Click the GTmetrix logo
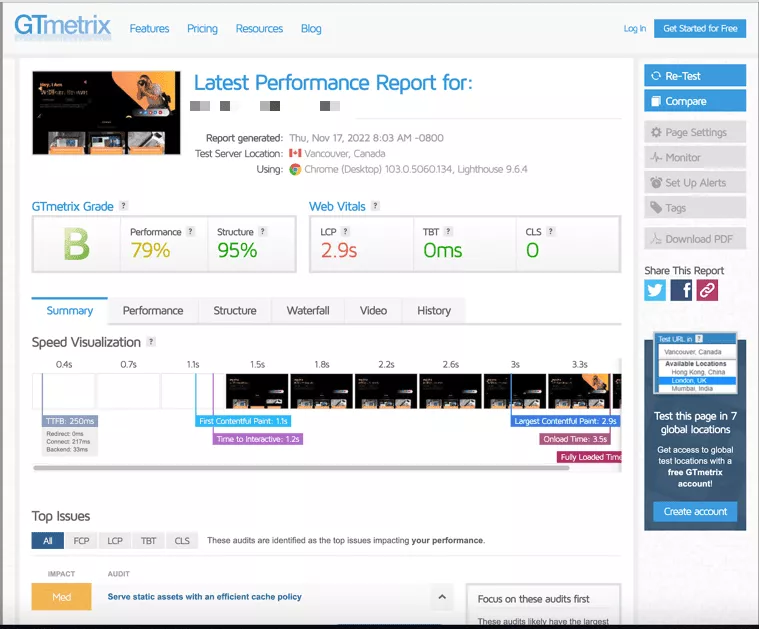 coord(62,27)
